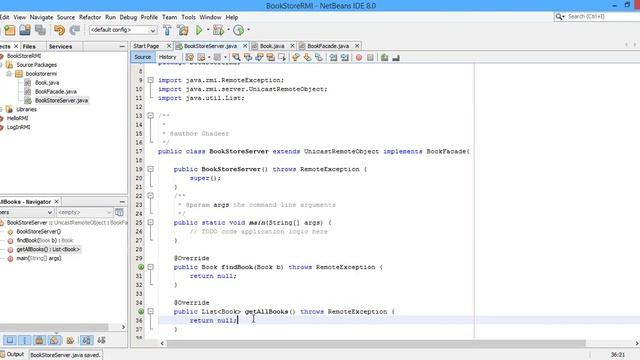Click the Shift Line Left icon

[x=333, y=58]
